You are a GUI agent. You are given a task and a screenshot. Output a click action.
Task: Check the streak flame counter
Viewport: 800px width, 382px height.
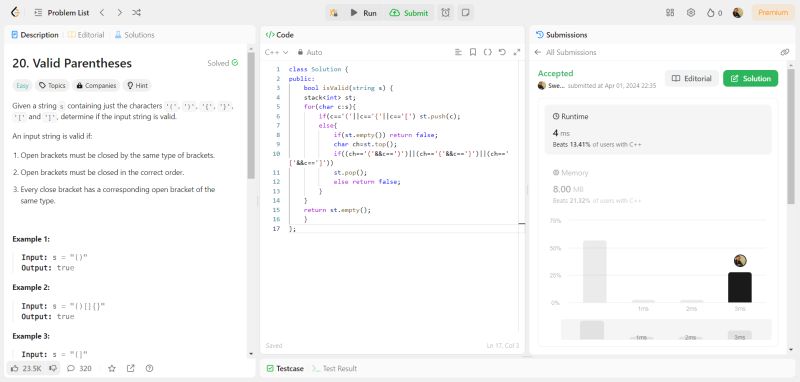pos(714,13)
